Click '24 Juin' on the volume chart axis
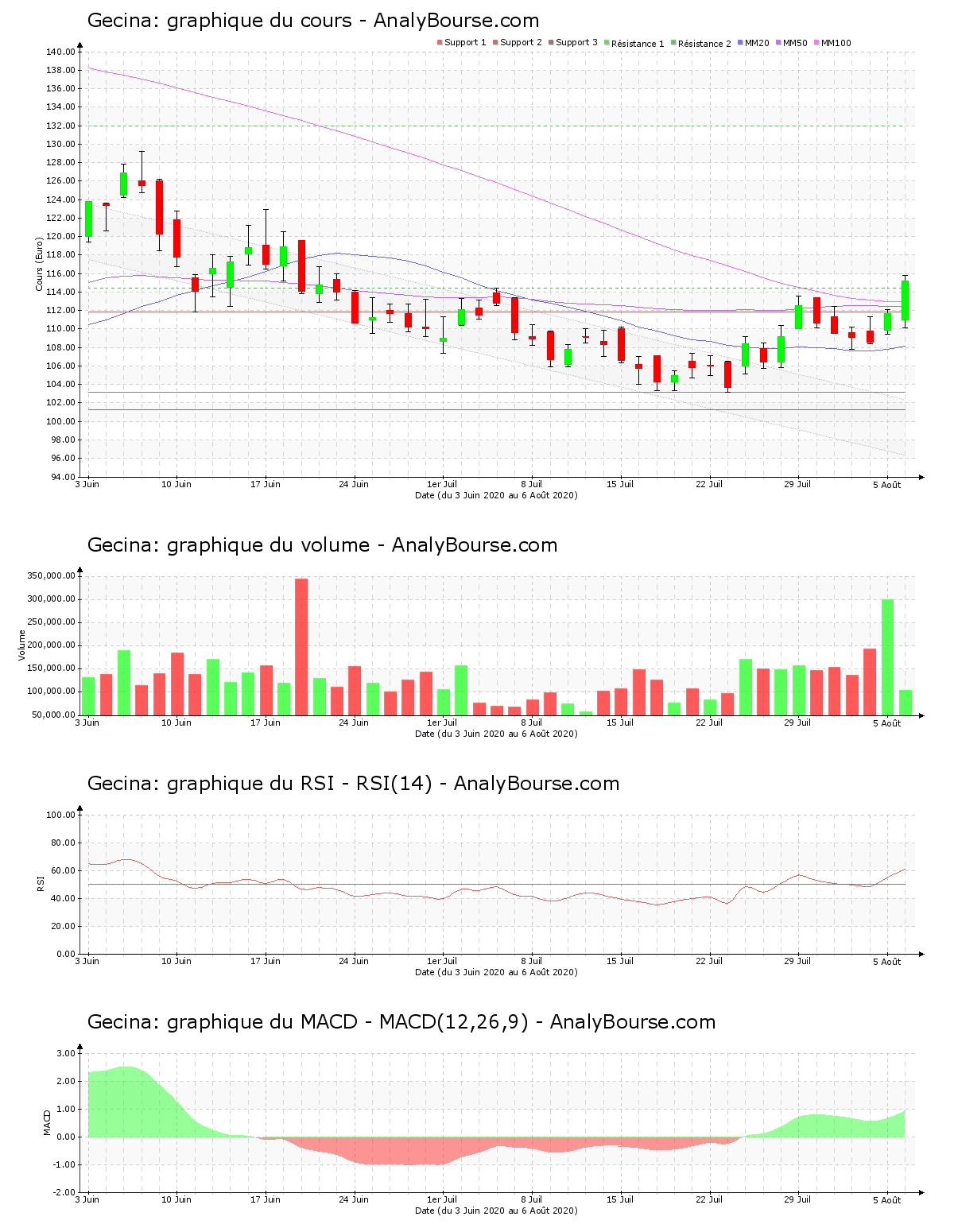 point(354,723)
